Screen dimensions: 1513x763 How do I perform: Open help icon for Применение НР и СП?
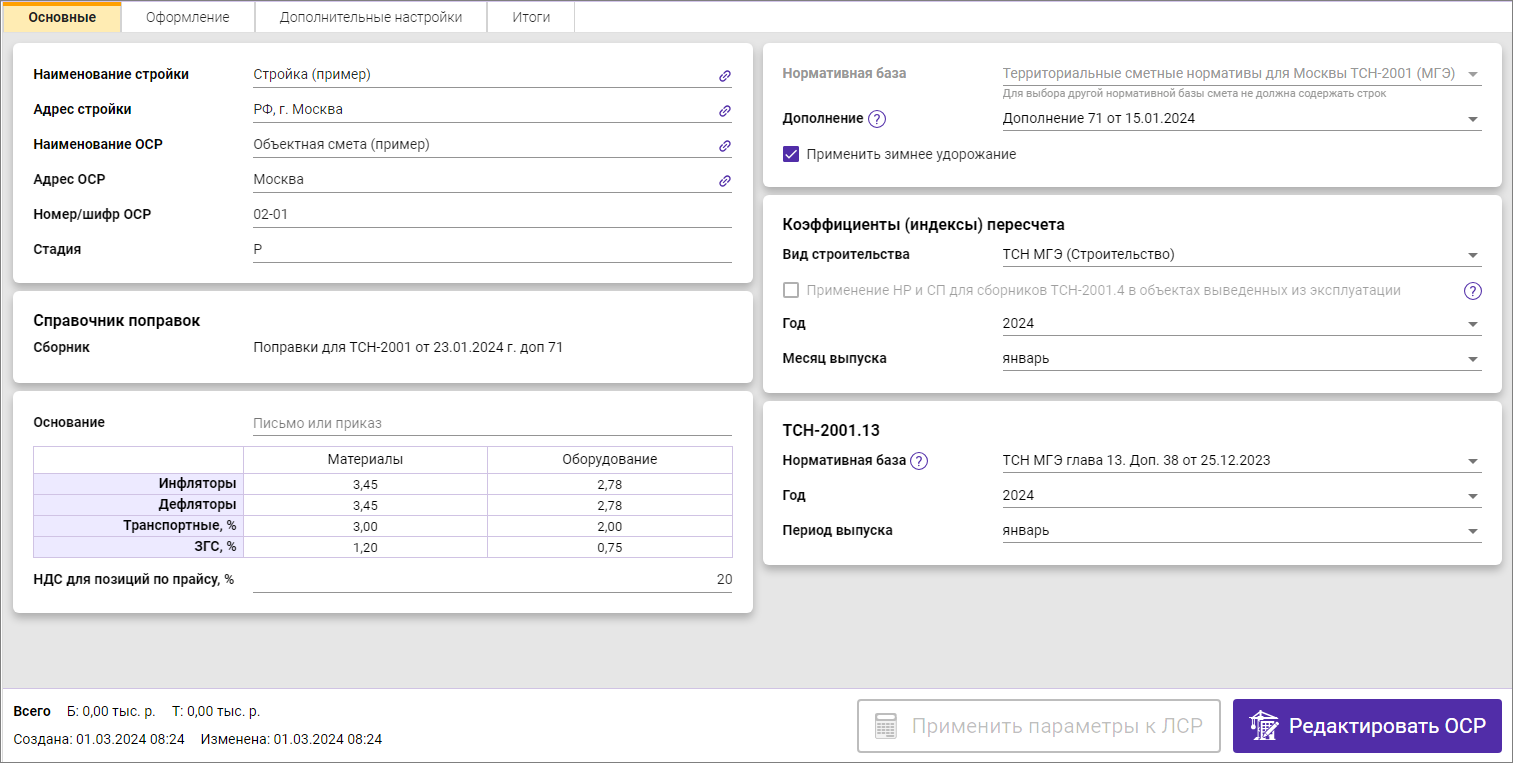click(1472, 291)
